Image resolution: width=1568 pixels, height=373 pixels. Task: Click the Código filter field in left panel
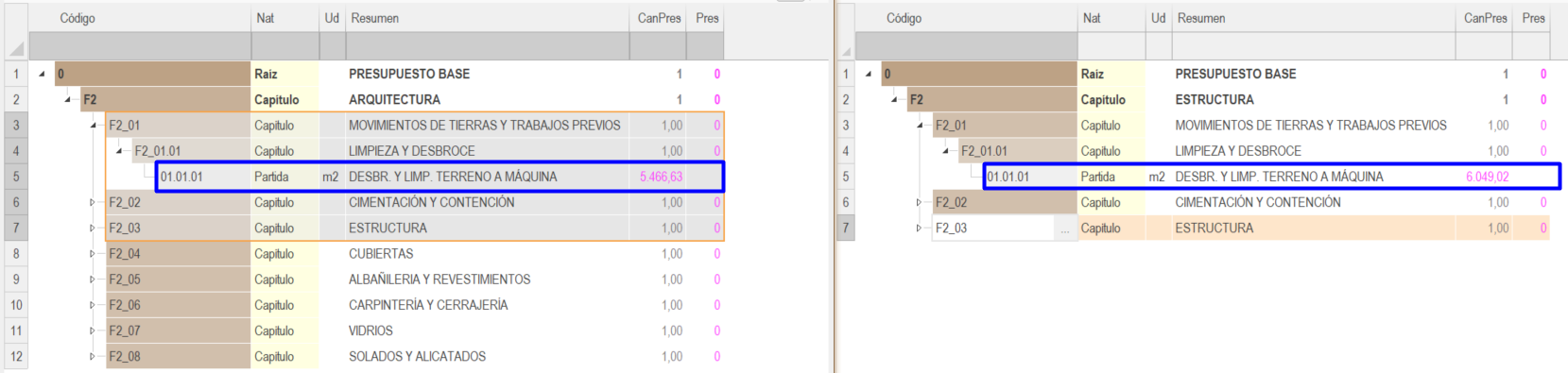[x=140, y=45]
